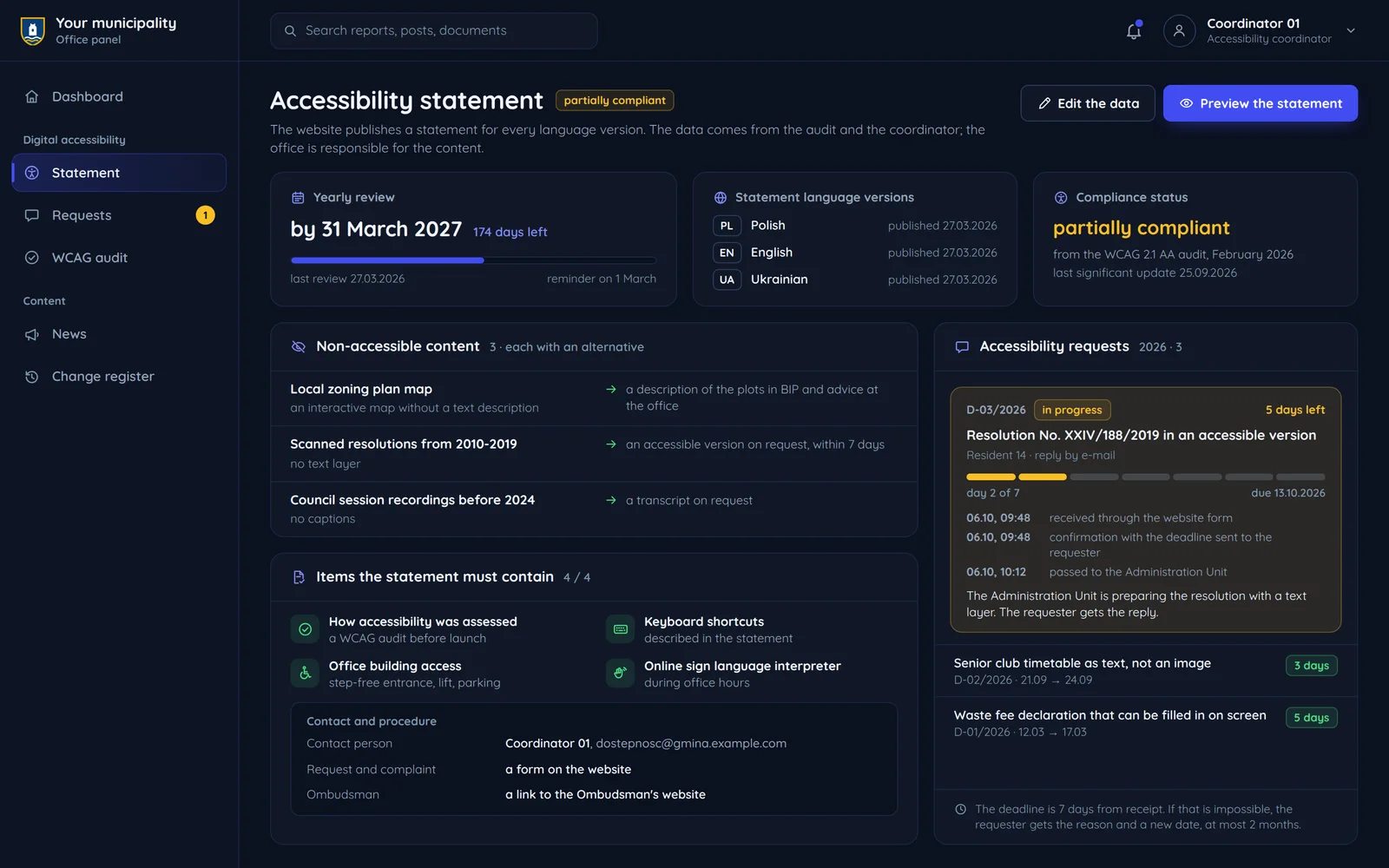
Task: Click the Keyboard shortcuts keyboard icon
Action: 621,629
